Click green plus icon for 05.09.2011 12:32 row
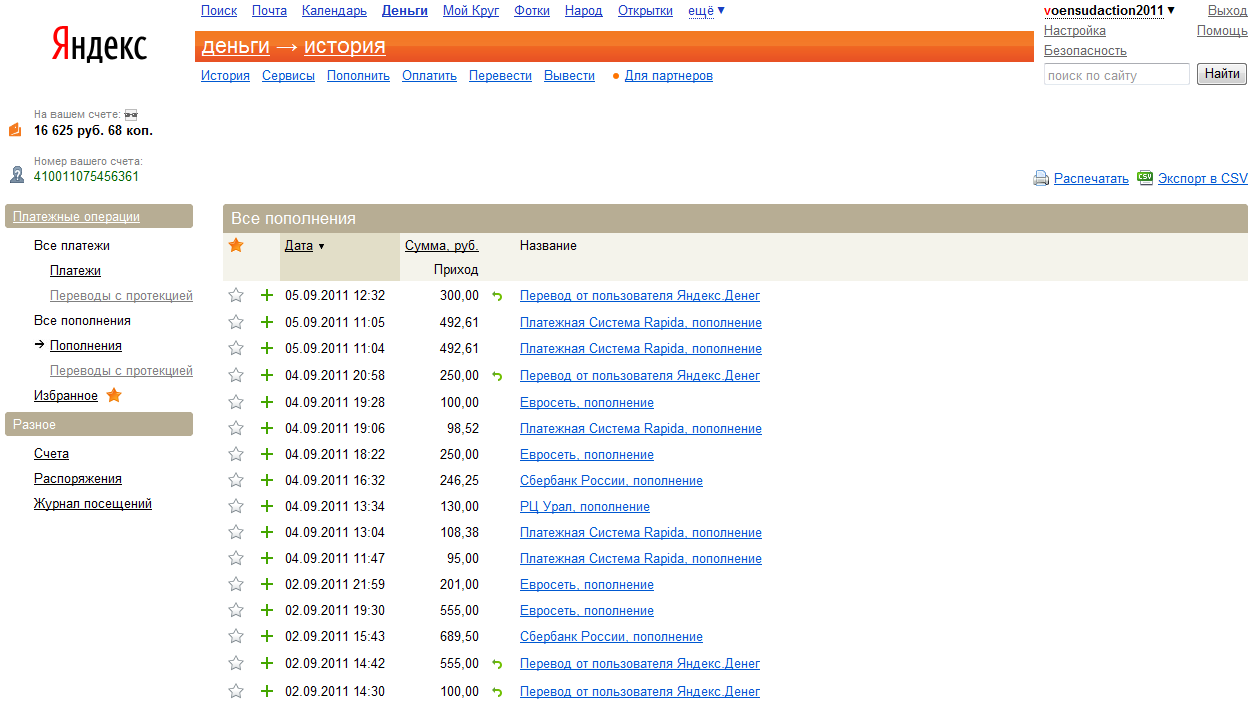Image resolution: width=1253 pixels, height=704 pixels. coord(266,295)
